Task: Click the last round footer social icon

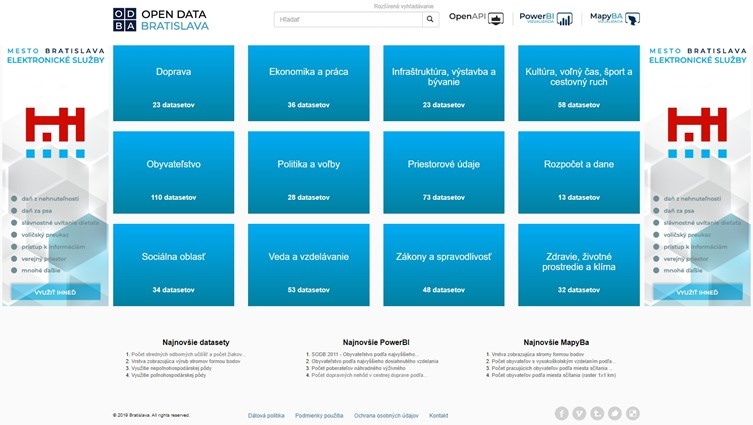Action: coord(632,413)
